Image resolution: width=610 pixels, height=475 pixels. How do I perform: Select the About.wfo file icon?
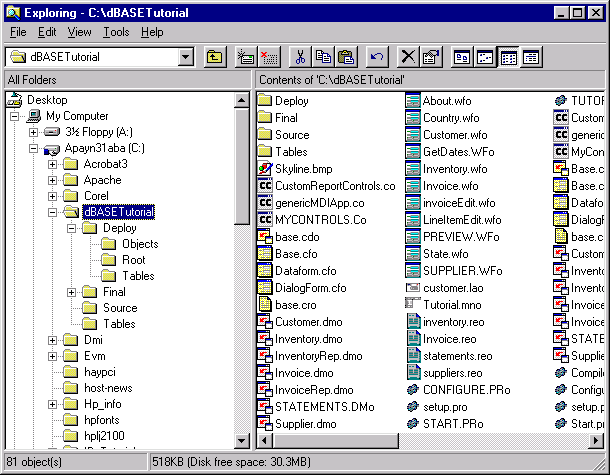point(413,101)
